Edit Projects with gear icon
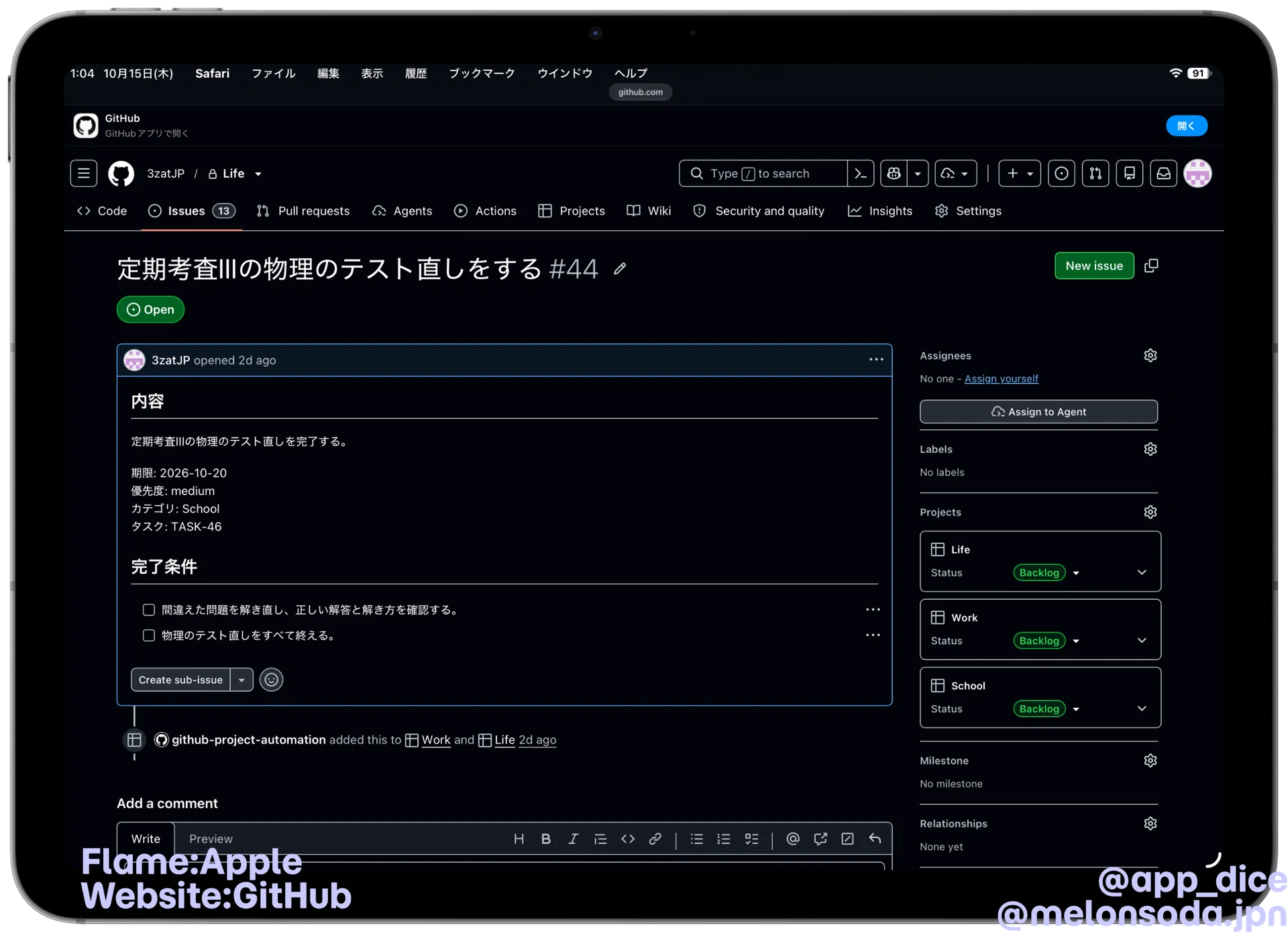The width and height of the screenshot is (1288, 934). coord(1150,512)
